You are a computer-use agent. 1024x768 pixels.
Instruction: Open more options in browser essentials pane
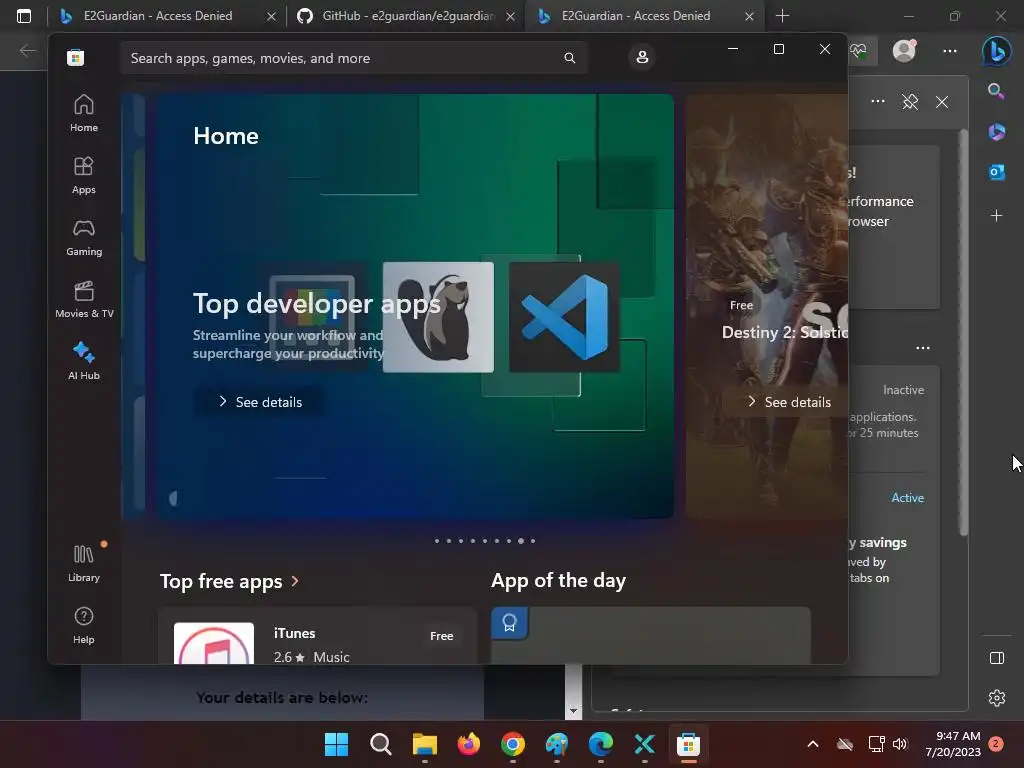[878, 101]
